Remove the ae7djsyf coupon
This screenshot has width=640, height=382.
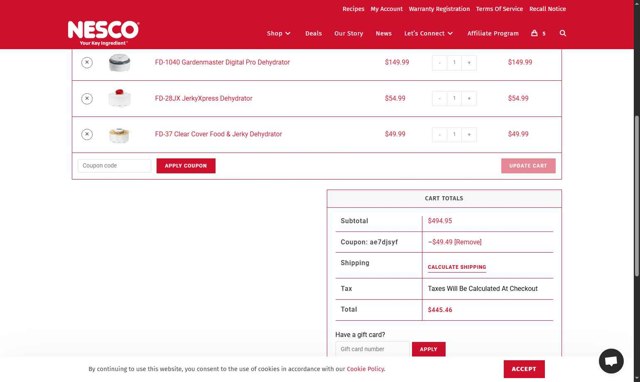[x=468, y=242]
